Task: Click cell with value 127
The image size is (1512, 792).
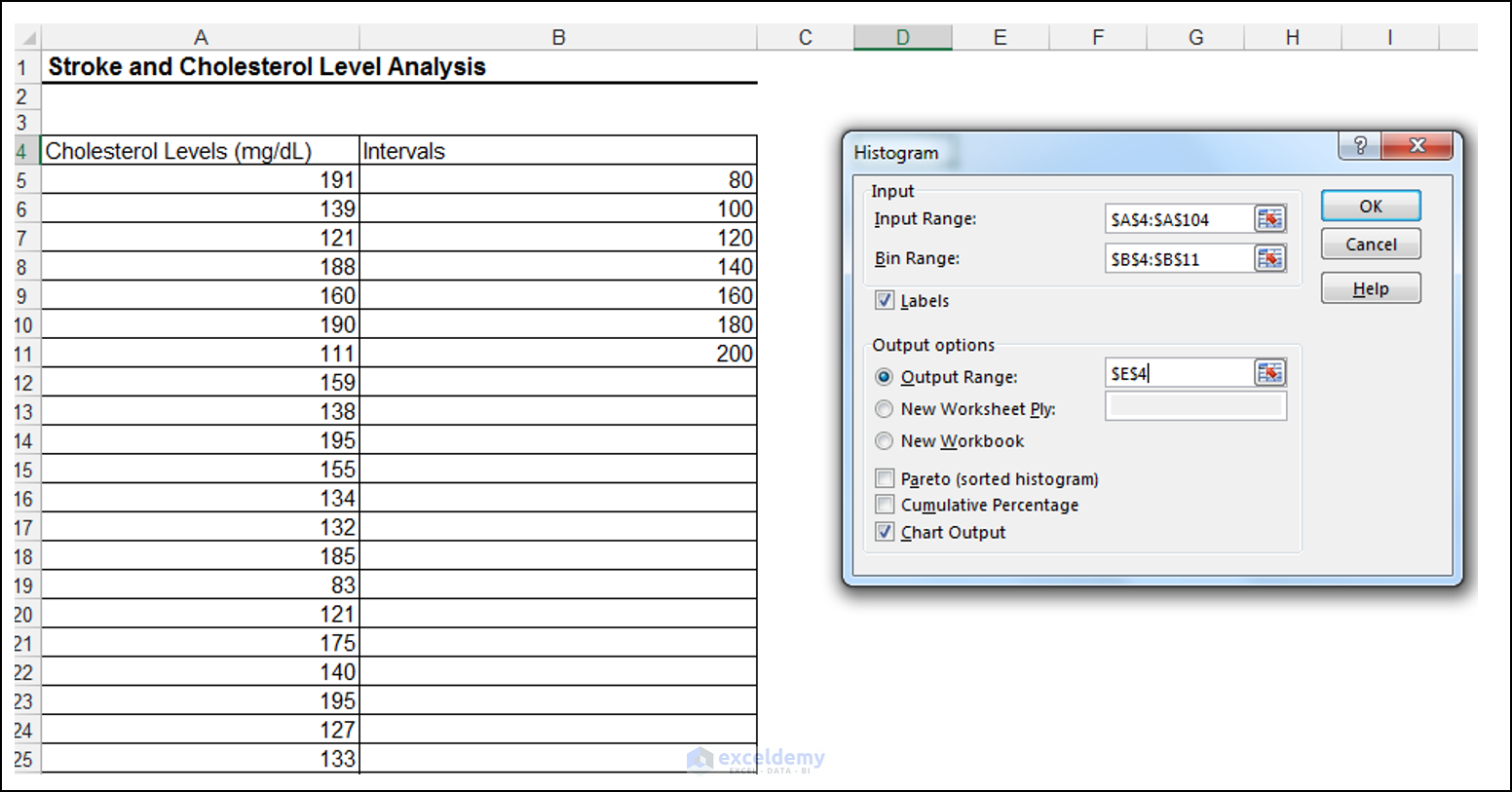Action: point(201,730)
